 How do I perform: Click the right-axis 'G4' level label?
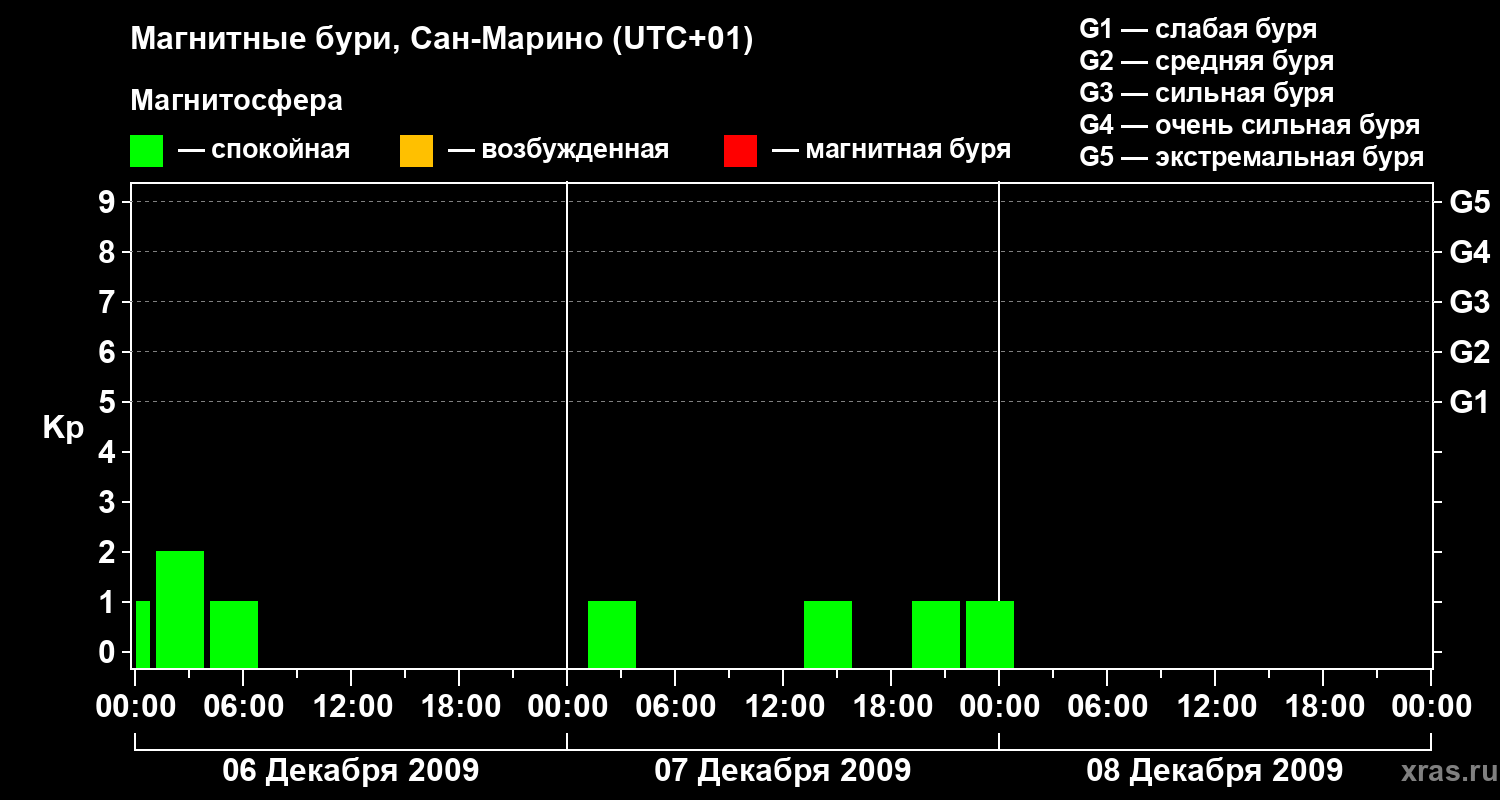pyautogui.click(x=1470, y=252)
